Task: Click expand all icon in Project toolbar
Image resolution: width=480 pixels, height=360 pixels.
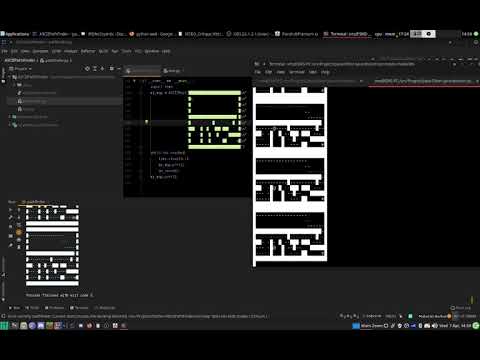Action: point(95,69)
